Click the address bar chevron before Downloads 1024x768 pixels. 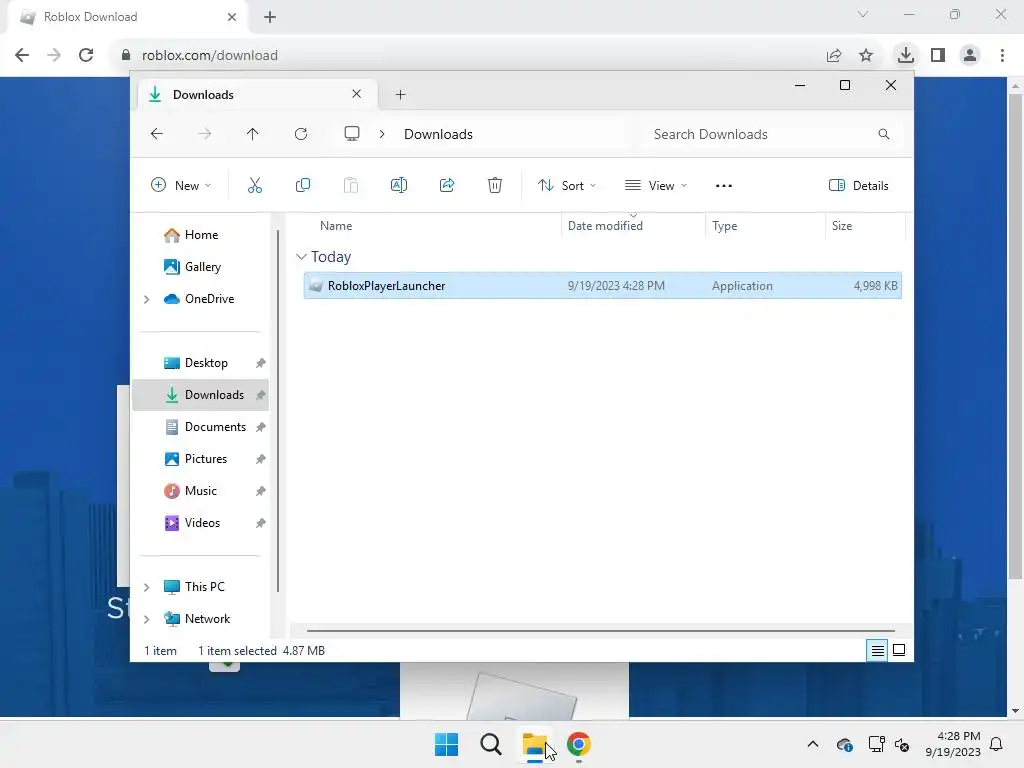(382, 134)
